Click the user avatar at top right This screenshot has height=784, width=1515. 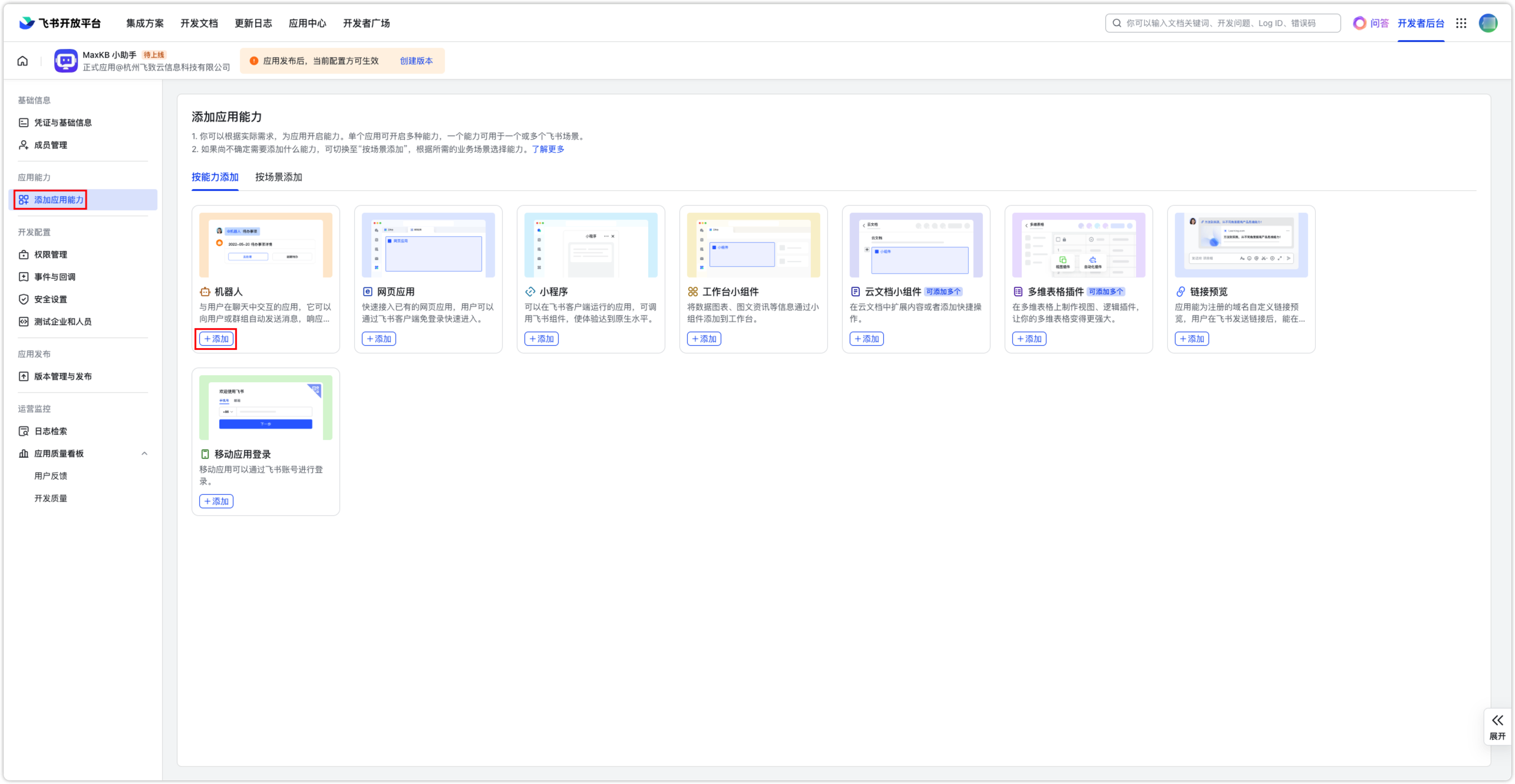1488,23
